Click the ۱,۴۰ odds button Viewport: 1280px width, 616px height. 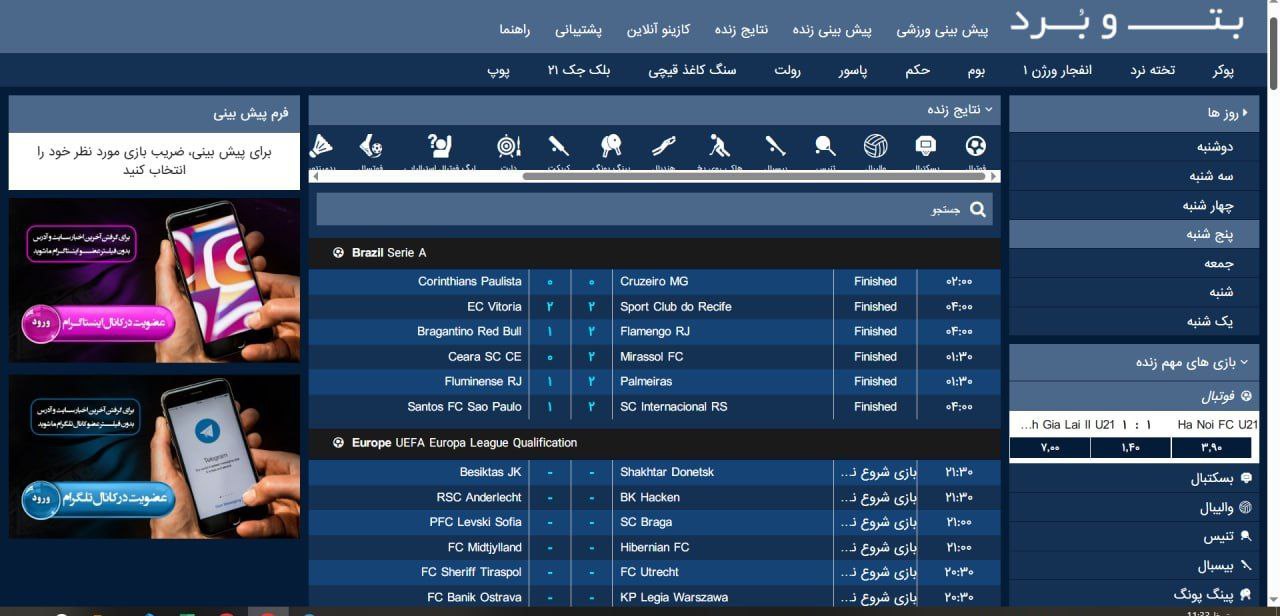[1131, 448]
